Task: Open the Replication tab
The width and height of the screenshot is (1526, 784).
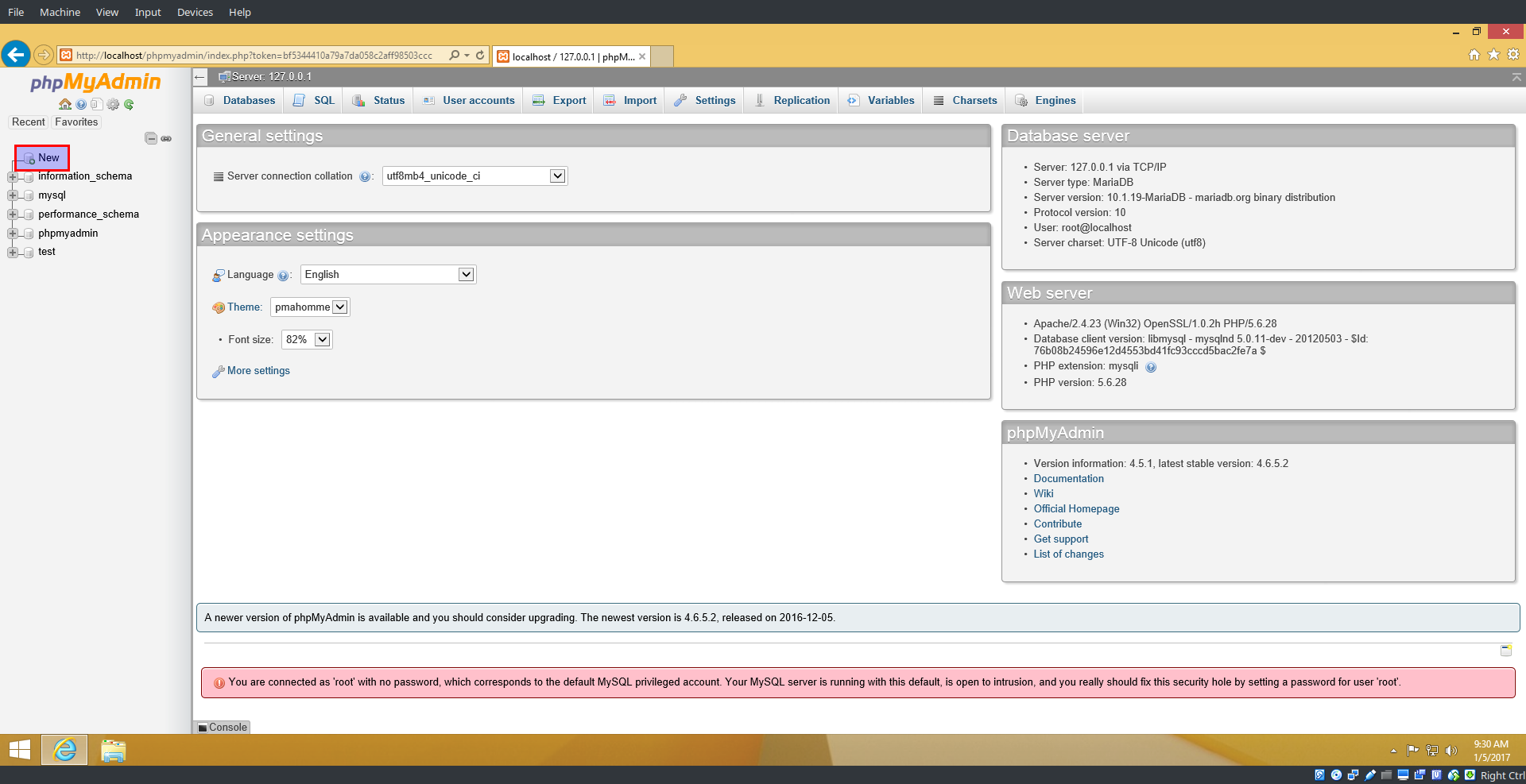Action: click(792, 100)
